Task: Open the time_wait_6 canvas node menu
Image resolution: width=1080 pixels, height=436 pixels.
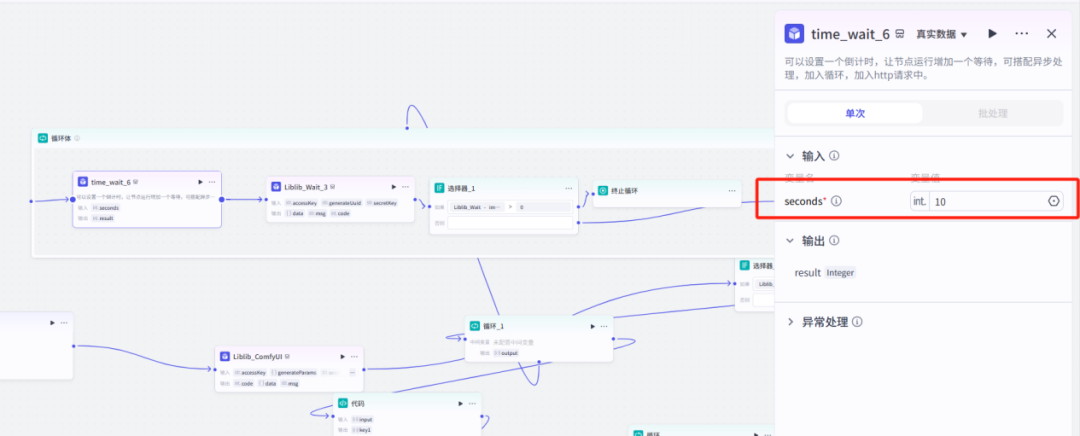Action: (x=212, y=182)
